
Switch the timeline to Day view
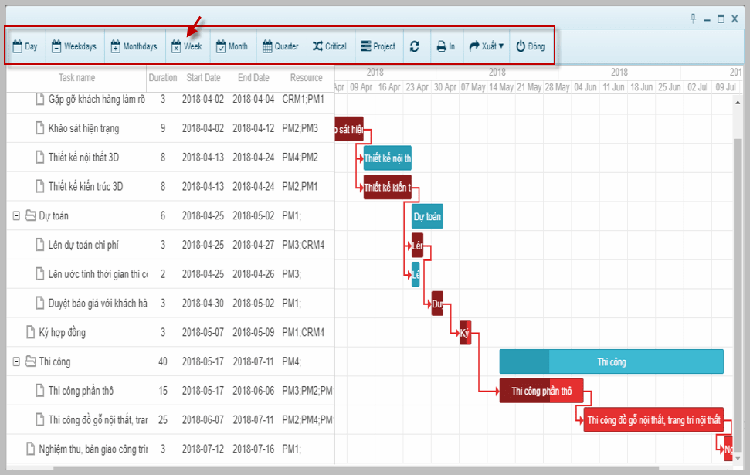tap(25, 46)
